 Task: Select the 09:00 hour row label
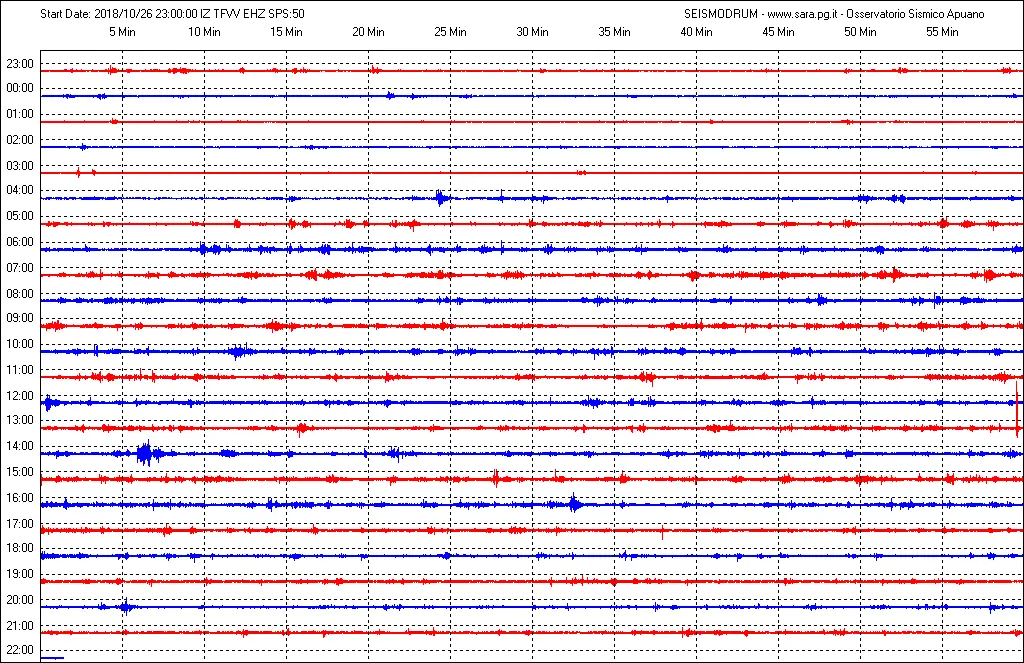pos(20,318)
